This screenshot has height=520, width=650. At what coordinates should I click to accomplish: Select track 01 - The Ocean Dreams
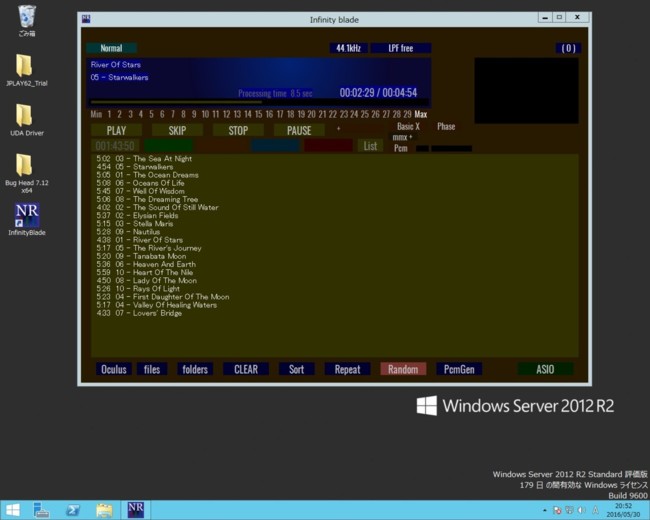tap(147, 175)
